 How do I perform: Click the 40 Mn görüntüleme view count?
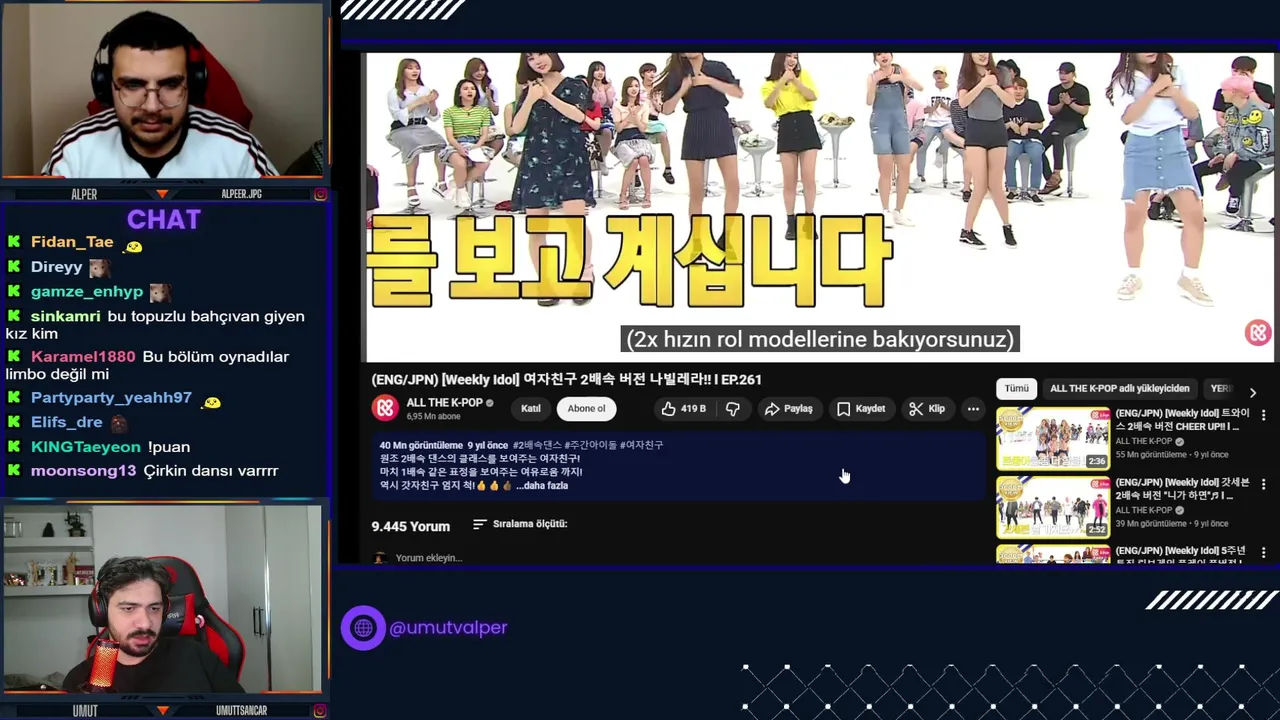coord(421,445)
